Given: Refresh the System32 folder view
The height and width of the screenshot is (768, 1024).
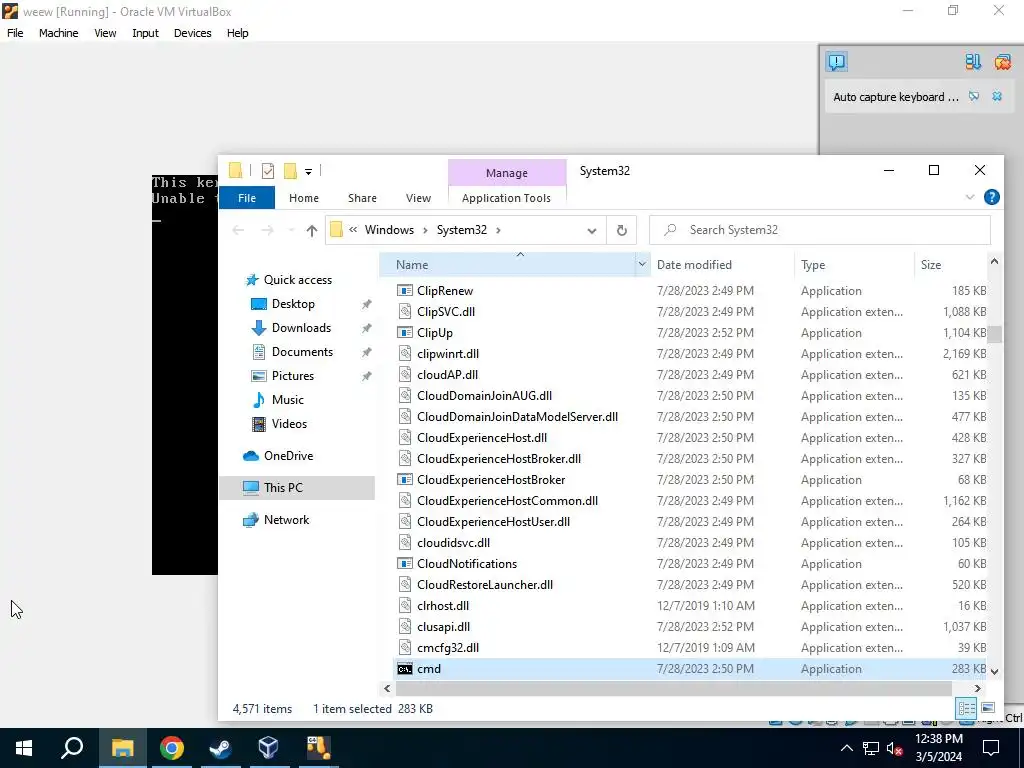Looking at the screenshot, I should [622, 230].
